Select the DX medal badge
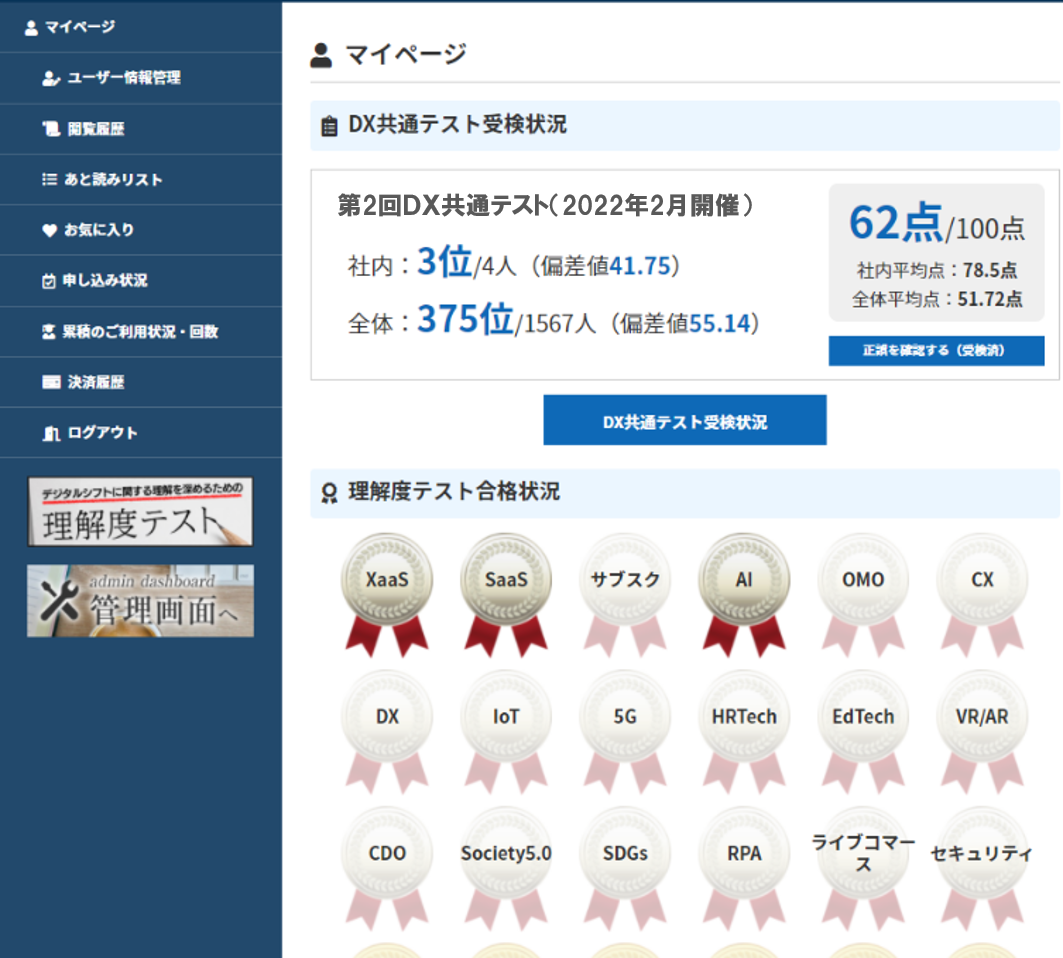 pos(387,731)
